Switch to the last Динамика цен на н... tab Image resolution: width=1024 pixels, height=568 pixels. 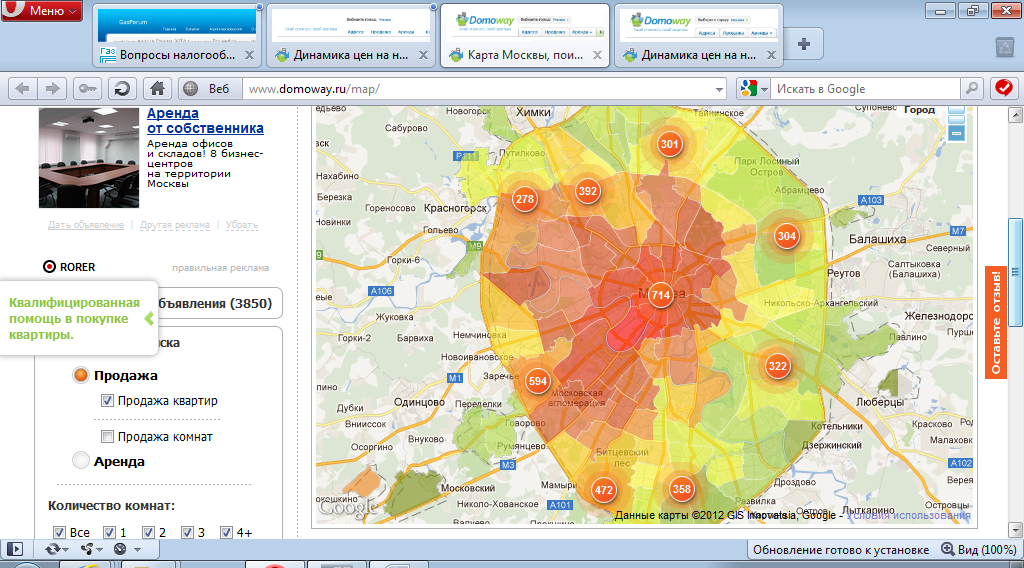click(x=699, y=35)
